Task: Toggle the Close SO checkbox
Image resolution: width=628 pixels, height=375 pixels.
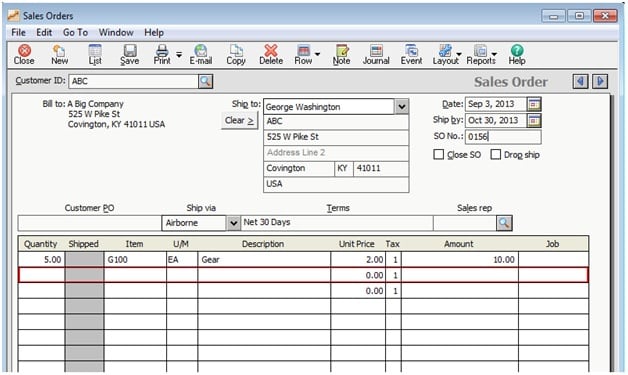Action: coord(439,154)
